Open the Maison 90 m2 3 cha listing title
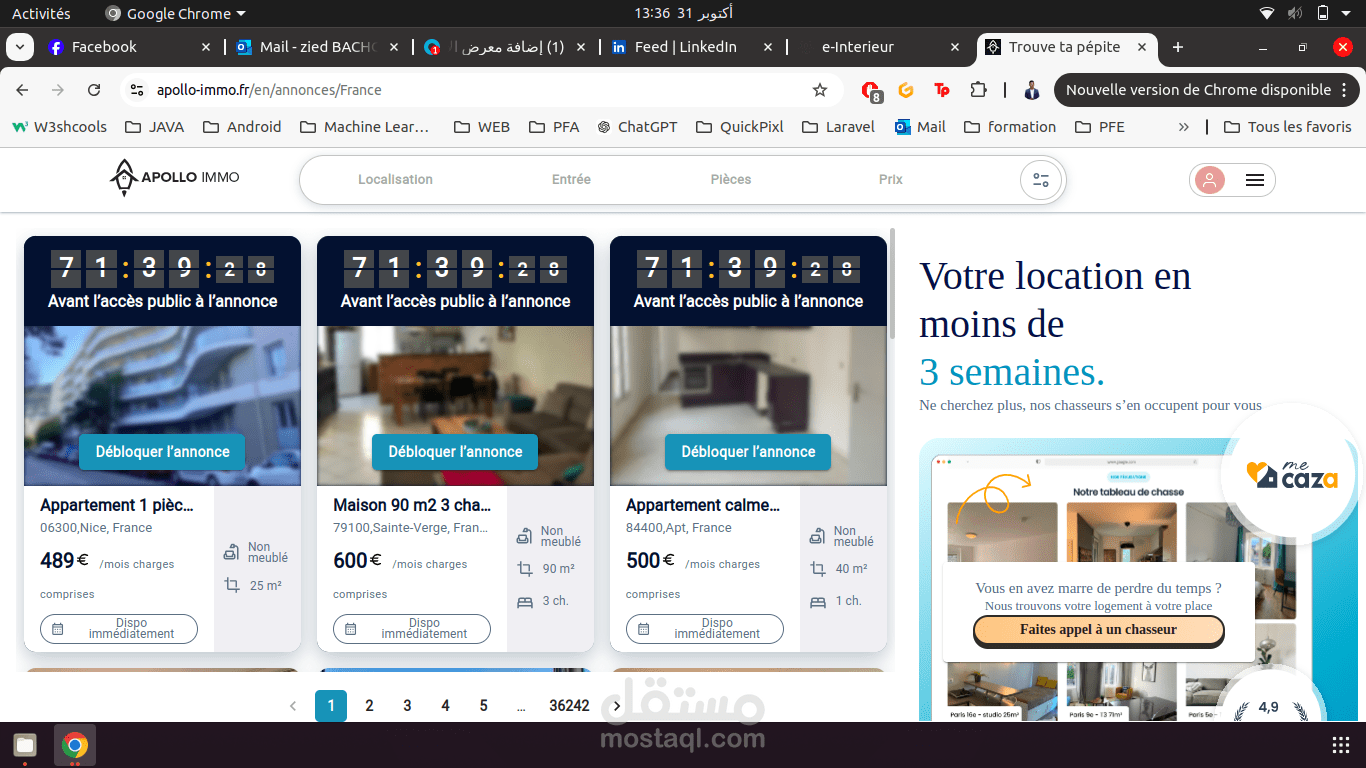The height and width of the screenshot is (768, 1366). [x=412, y=505]
